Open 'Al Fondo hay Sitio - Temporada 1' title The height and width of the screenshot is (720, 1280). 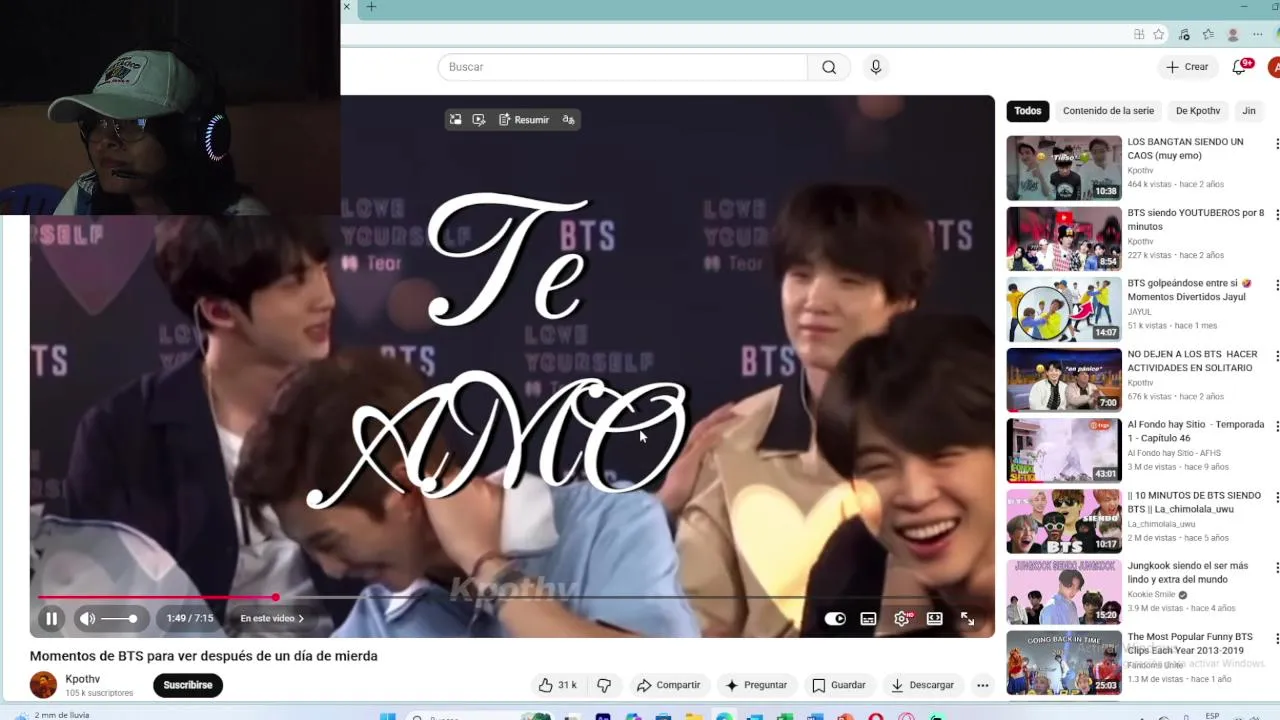pos(1196,431)
